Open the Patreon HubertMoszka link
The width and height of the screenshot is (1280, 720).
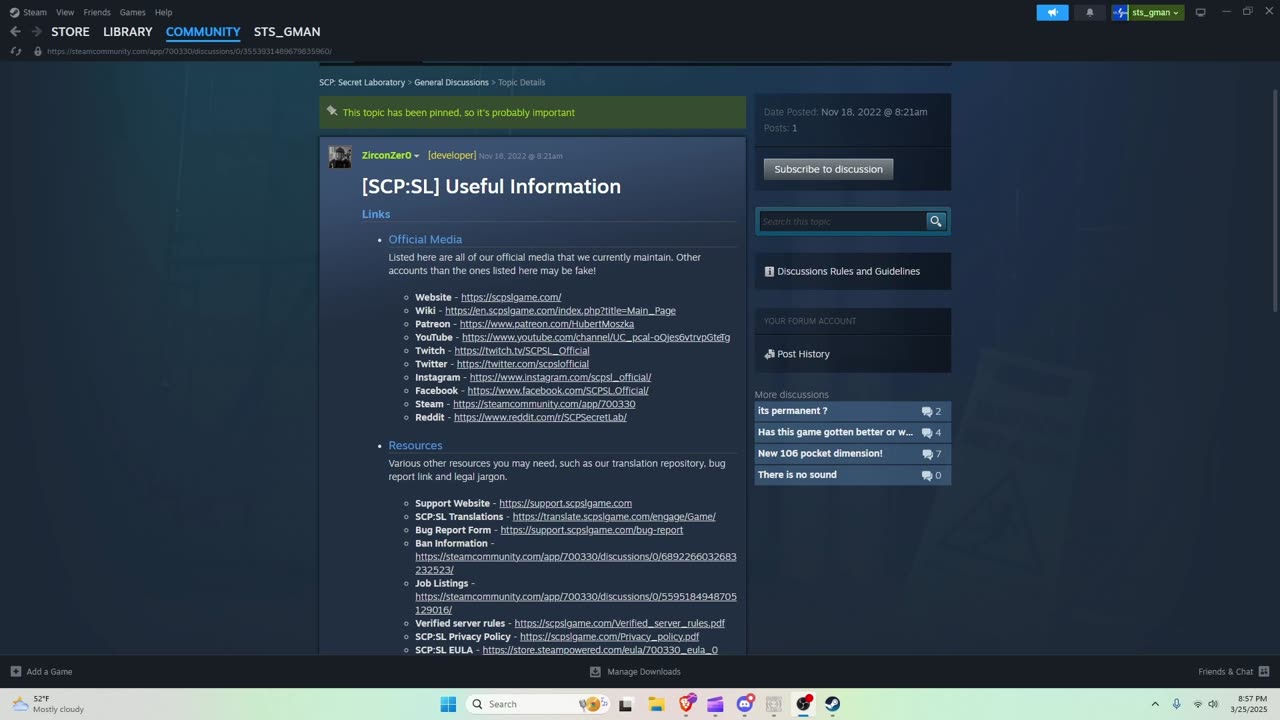(546, 324)
